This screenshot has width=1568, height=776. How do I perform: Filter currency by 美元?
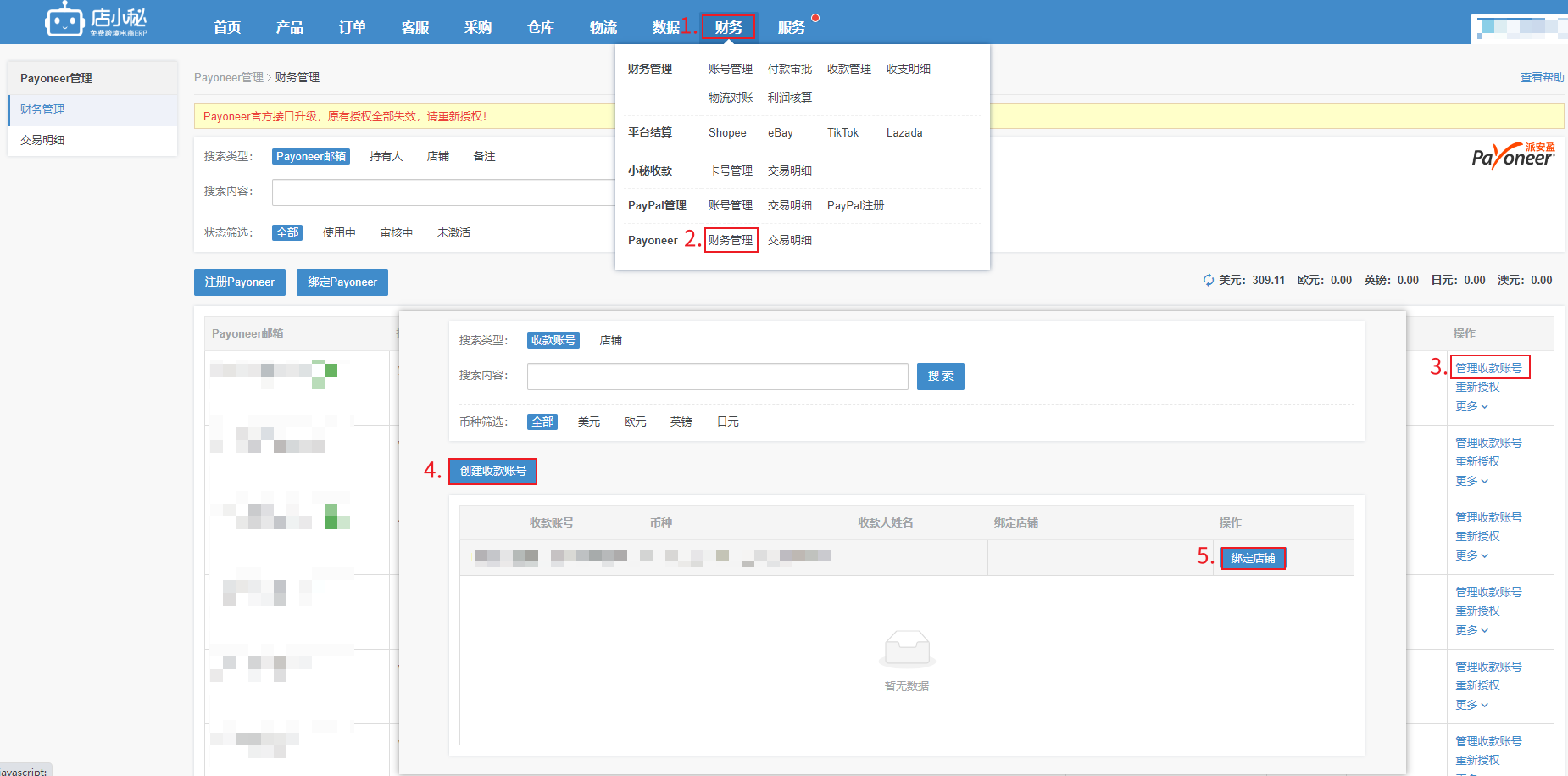[x=589, y=421]
